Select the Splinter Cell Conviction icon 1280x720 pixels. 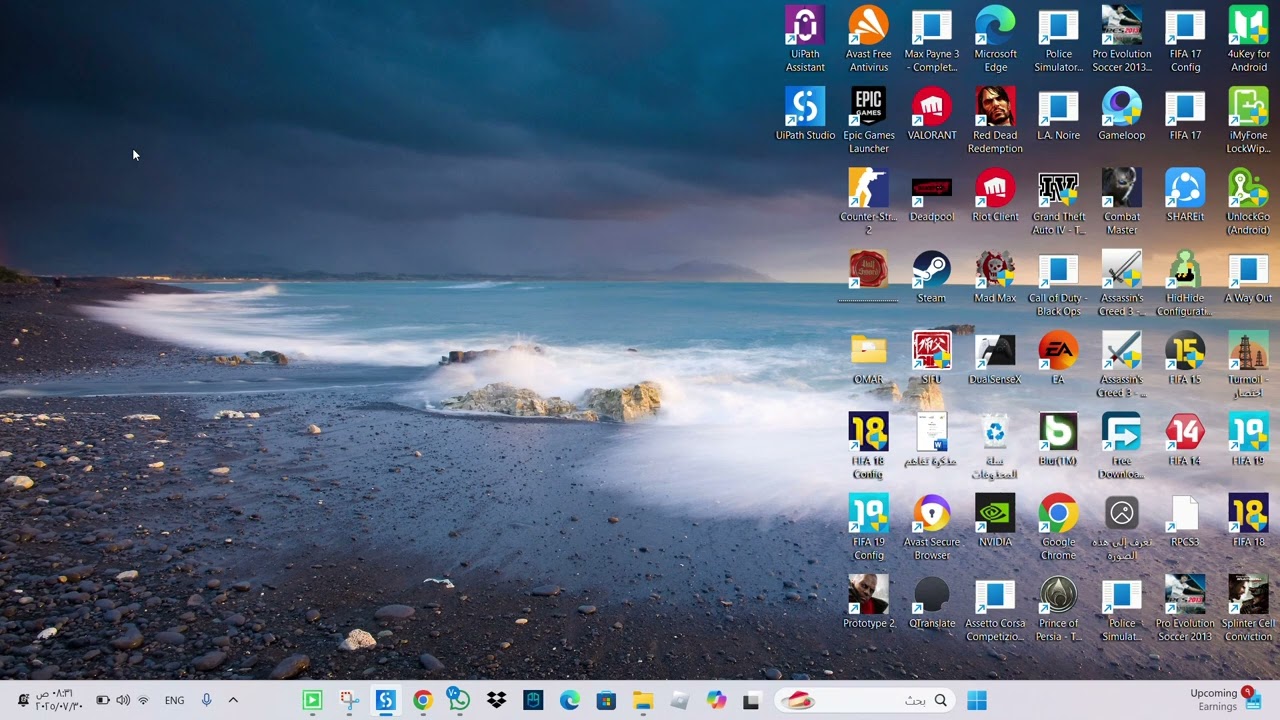click(x=1248, y=610)
